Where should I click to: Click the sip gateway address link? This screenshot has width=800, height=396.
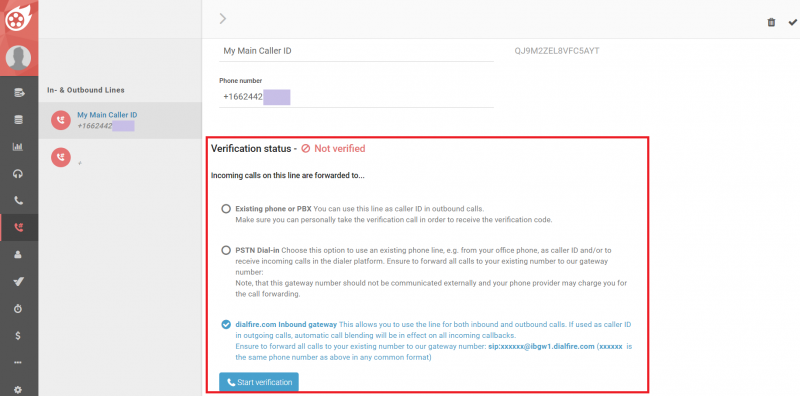(541, 346)
